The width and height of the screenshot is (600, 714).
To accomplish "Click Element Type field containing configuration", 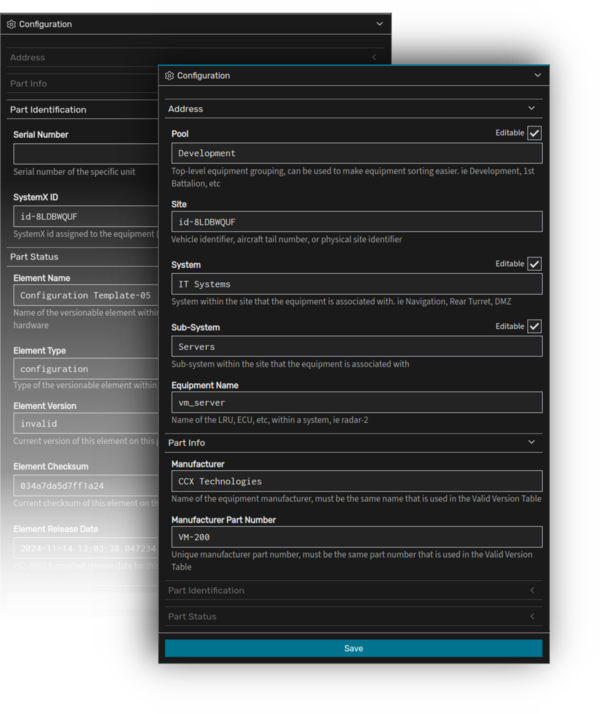I will [86, 369].
